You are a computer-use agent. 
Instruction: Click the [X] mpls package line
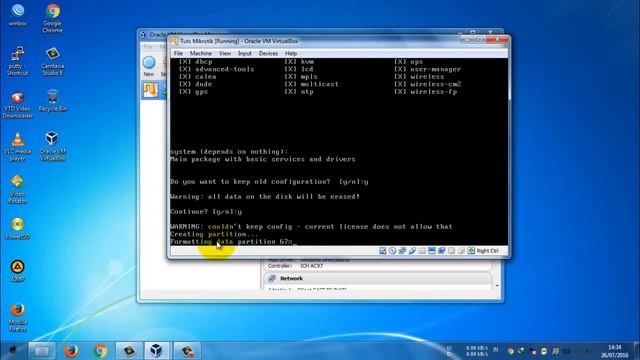pyautogui.click(x=301, y=77)
